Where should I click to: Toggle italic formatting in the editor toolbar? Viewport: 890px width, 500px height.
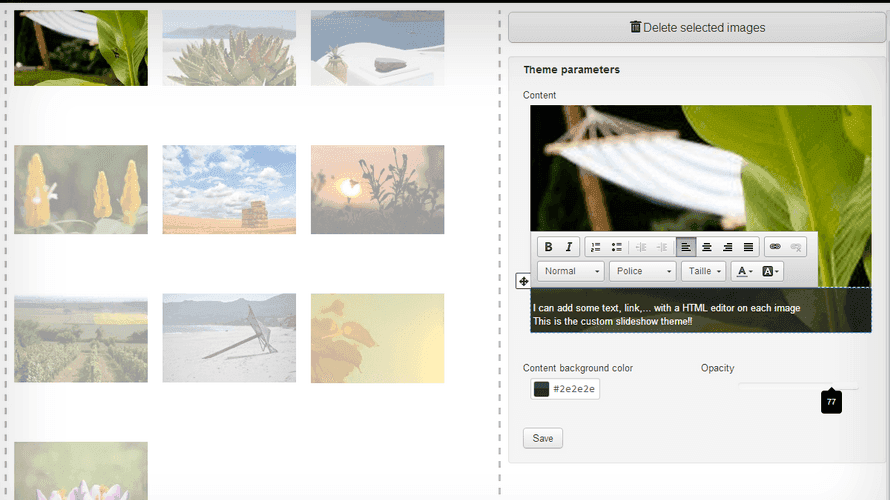point(569,247)
